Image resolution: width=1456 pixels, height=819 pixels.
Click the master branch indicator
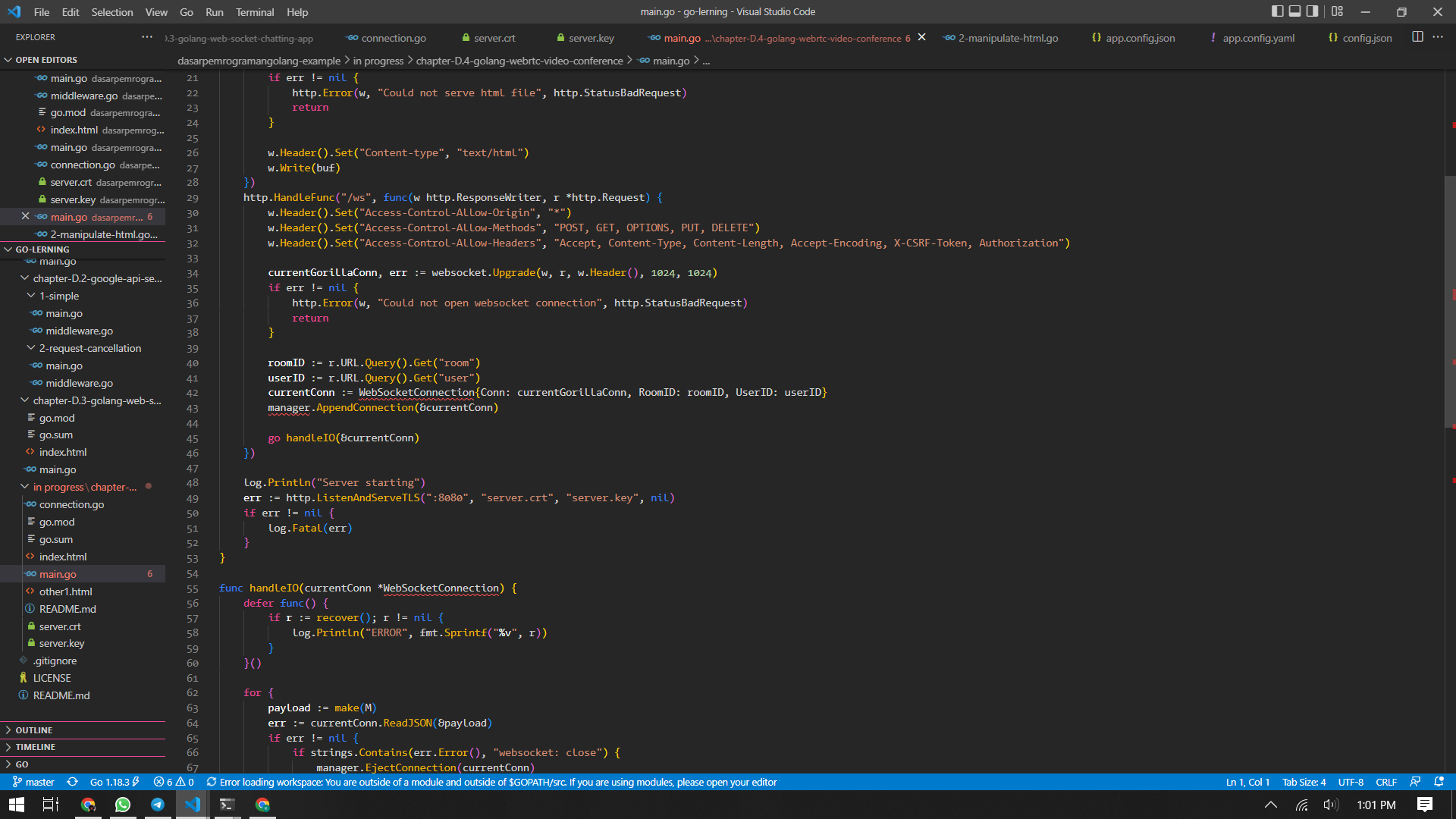pyautogui.click(x=33, y=782)
